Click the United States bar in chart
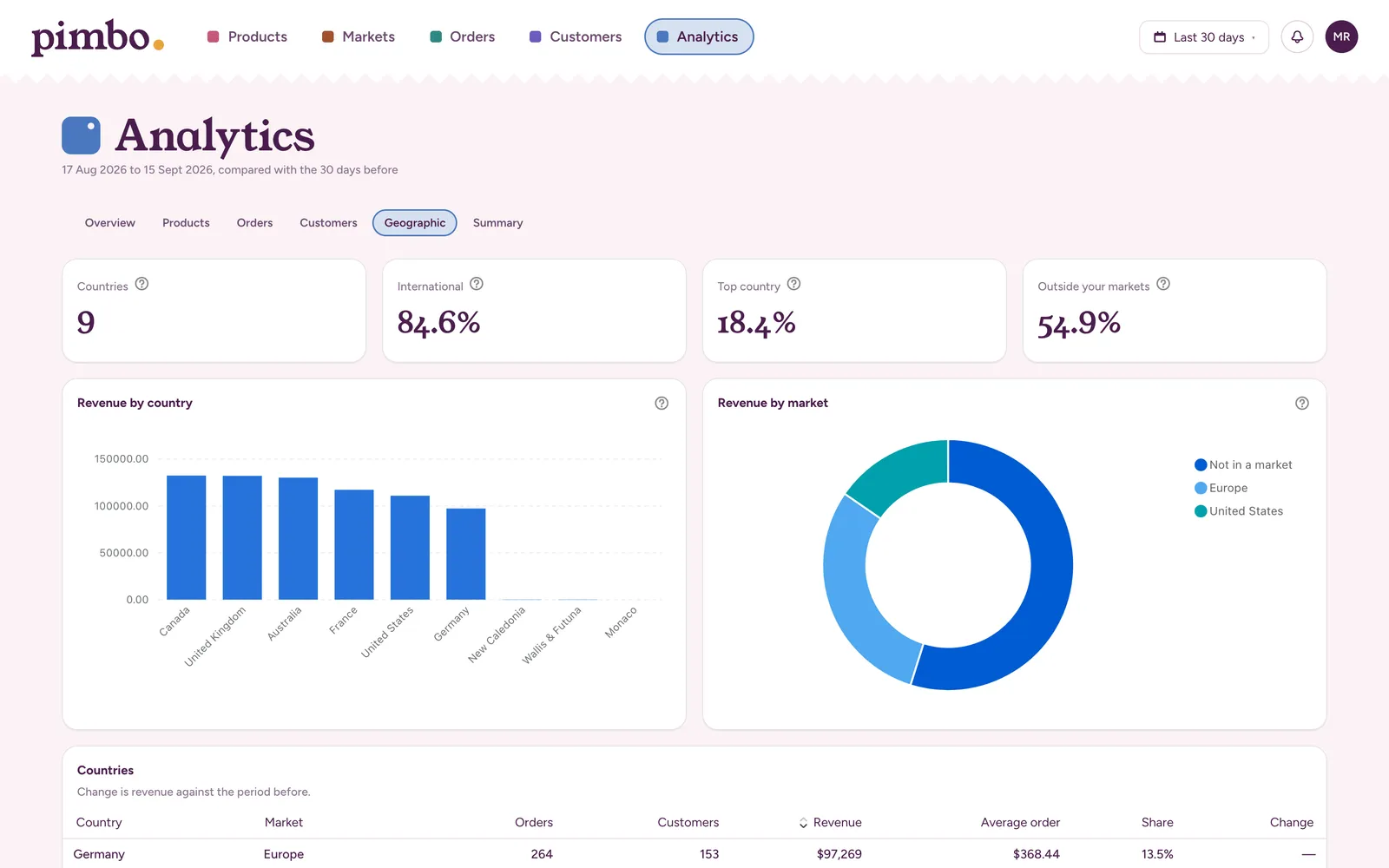This screenshot has width=1389, height=868. tap(410, 548)
